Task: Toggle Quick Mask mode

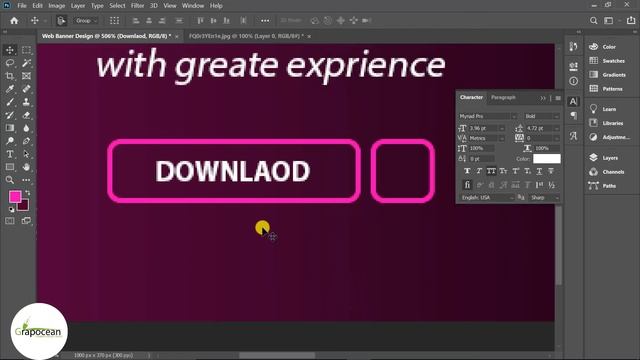Action: pyautogui.click(x=10, y=221)
